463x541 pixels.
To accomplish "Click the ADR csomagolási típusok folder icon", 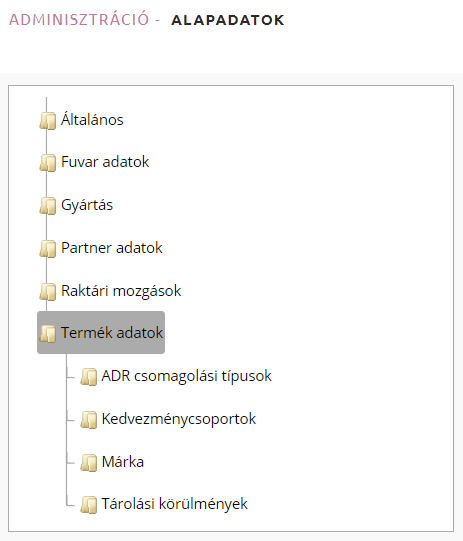I will click(89, 376).
